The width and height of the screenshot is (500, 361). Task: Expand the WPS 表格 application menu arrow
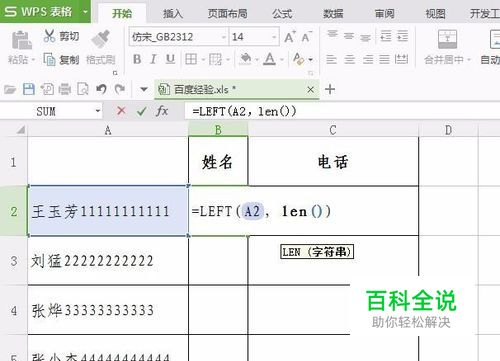(85, 12)
